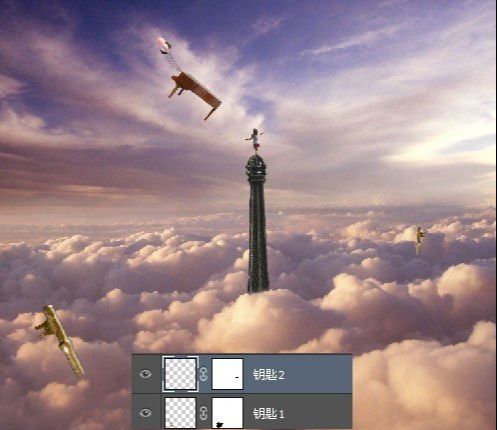
Task: Select the layer name 钥匙1
Action: 269,414
